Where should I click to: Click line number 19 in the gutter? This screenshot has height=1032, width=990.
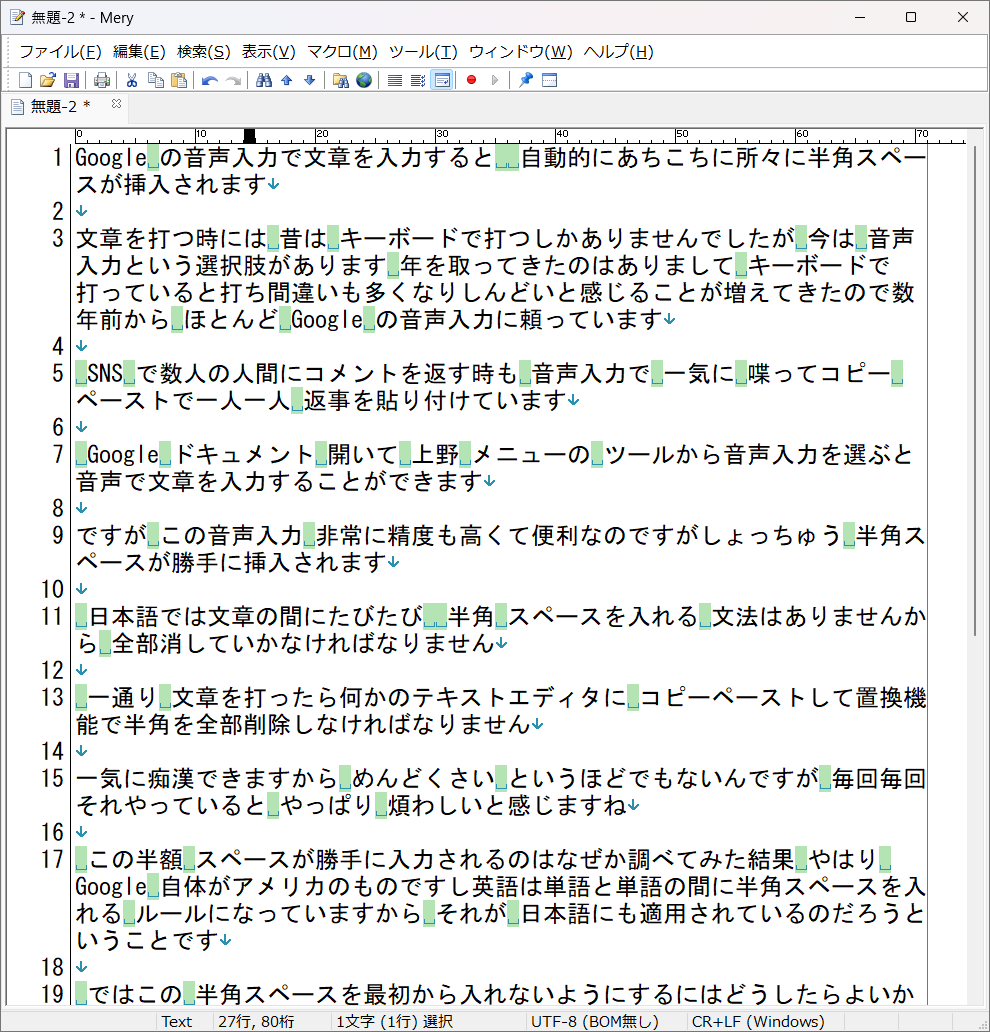click(52, 994)
